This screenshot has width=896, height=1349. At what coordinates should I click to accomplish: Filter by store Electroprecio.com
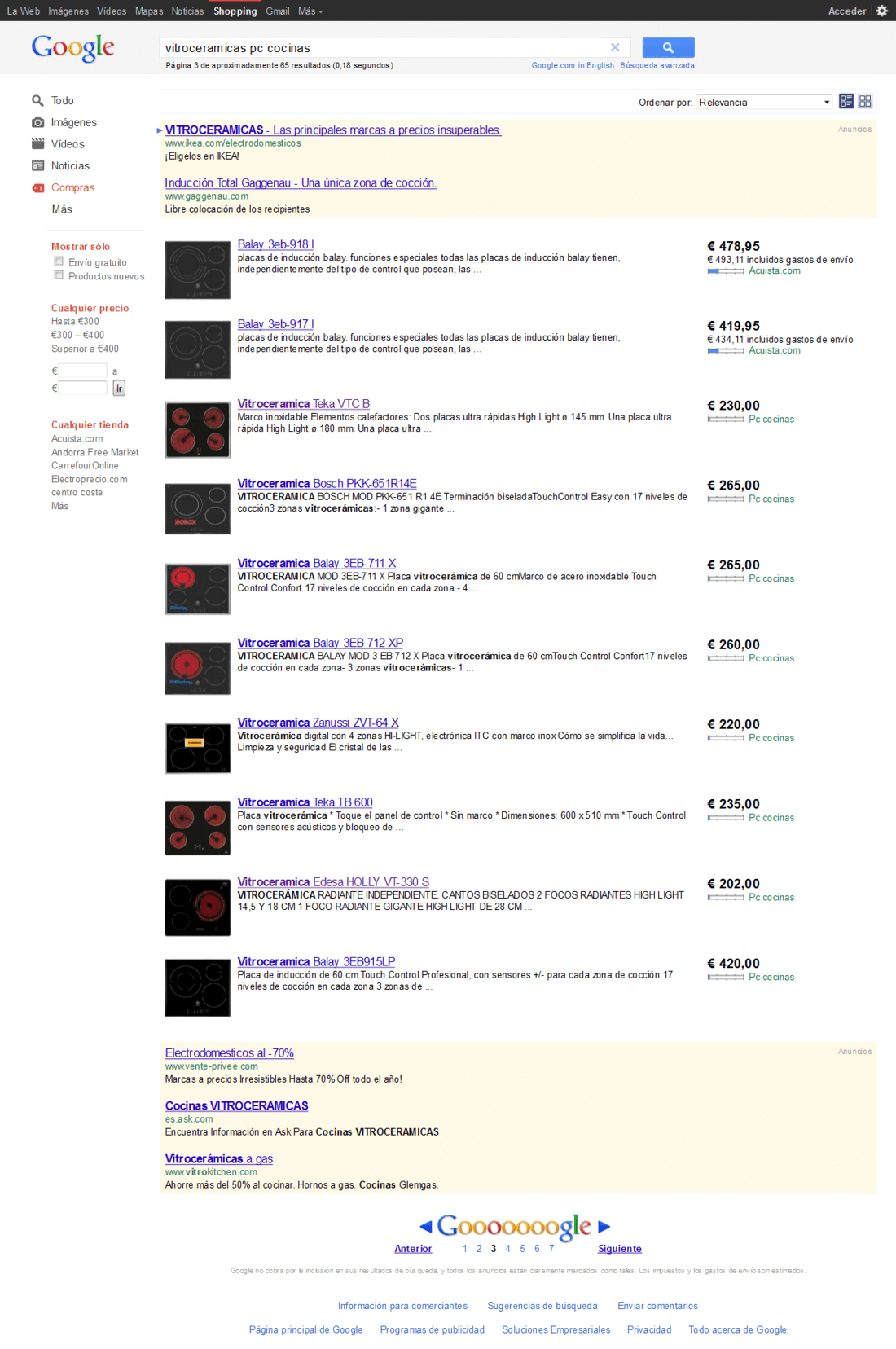(89, 479)
